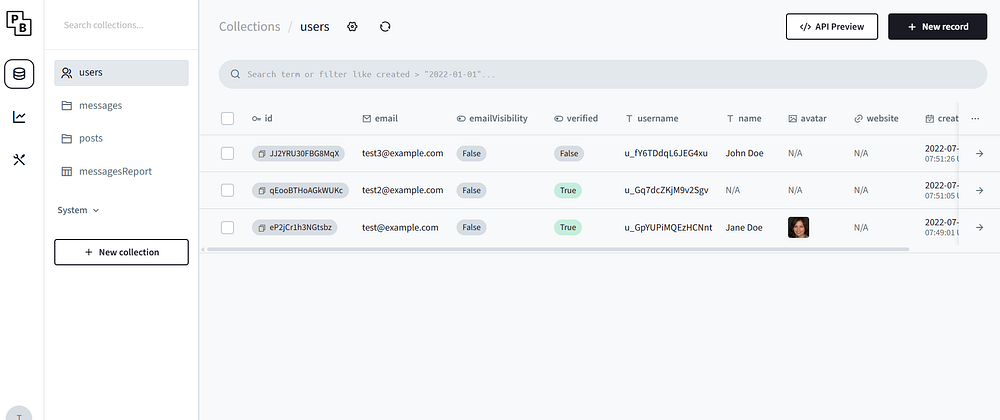
Task: Click the users collection settings gear icon
Action: pyautogui.click(x=352, y=27)
